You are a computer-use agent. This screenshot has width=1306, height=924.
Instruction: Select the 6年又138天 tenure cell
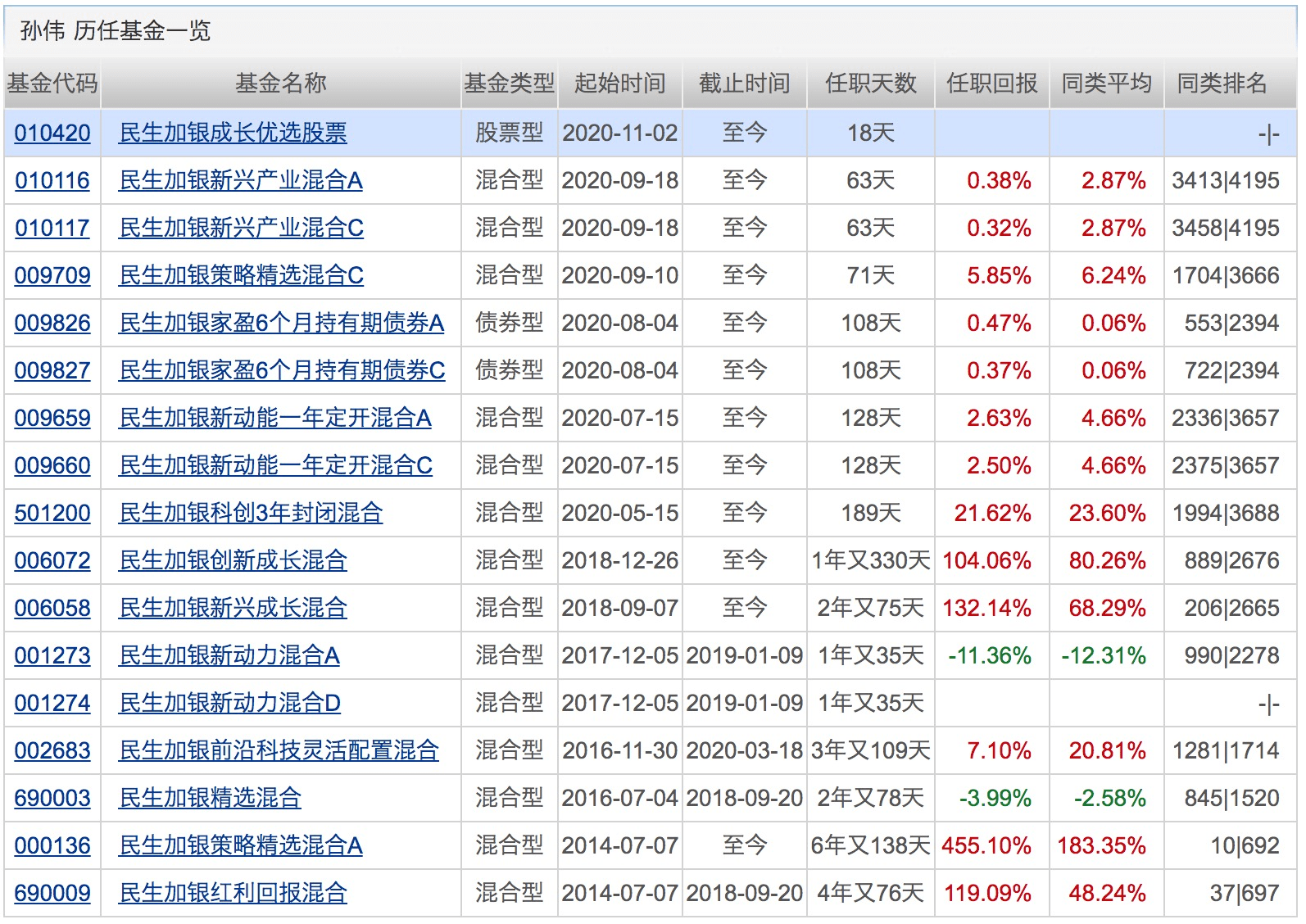[871, 845]
